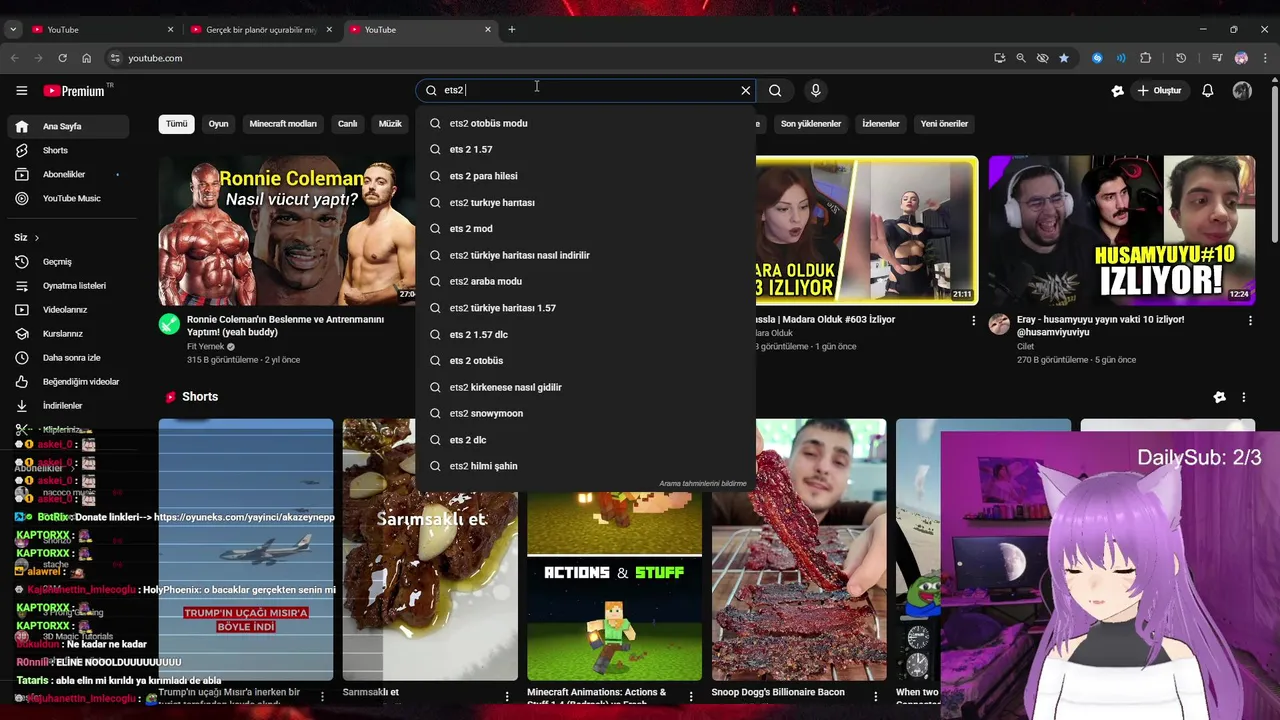Open 'Beğendiğim videolar' list
Image resolution: width=1280 pixels, height=720 pixels.
[66, 382]
